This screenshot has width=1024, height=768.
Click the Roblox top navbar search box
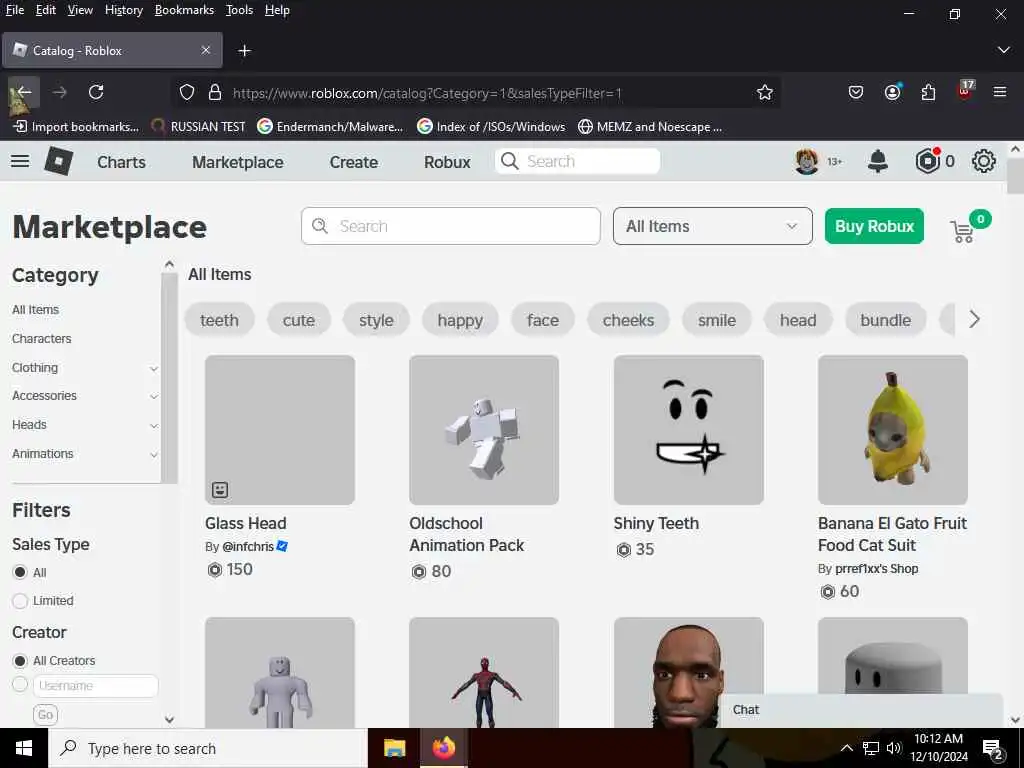click(x=577, y=161)
